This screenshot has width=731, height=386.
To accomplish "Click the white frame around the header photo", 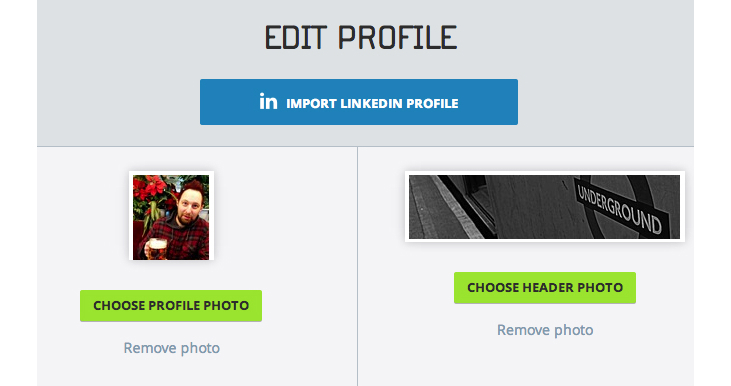I will pos(545,173).
